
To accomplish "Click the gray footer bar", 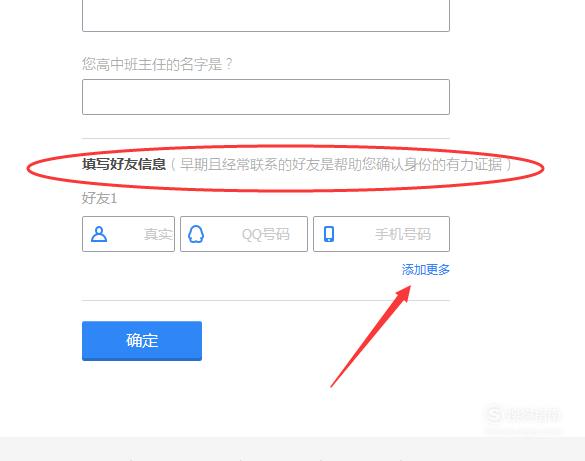I will [292, 449].
